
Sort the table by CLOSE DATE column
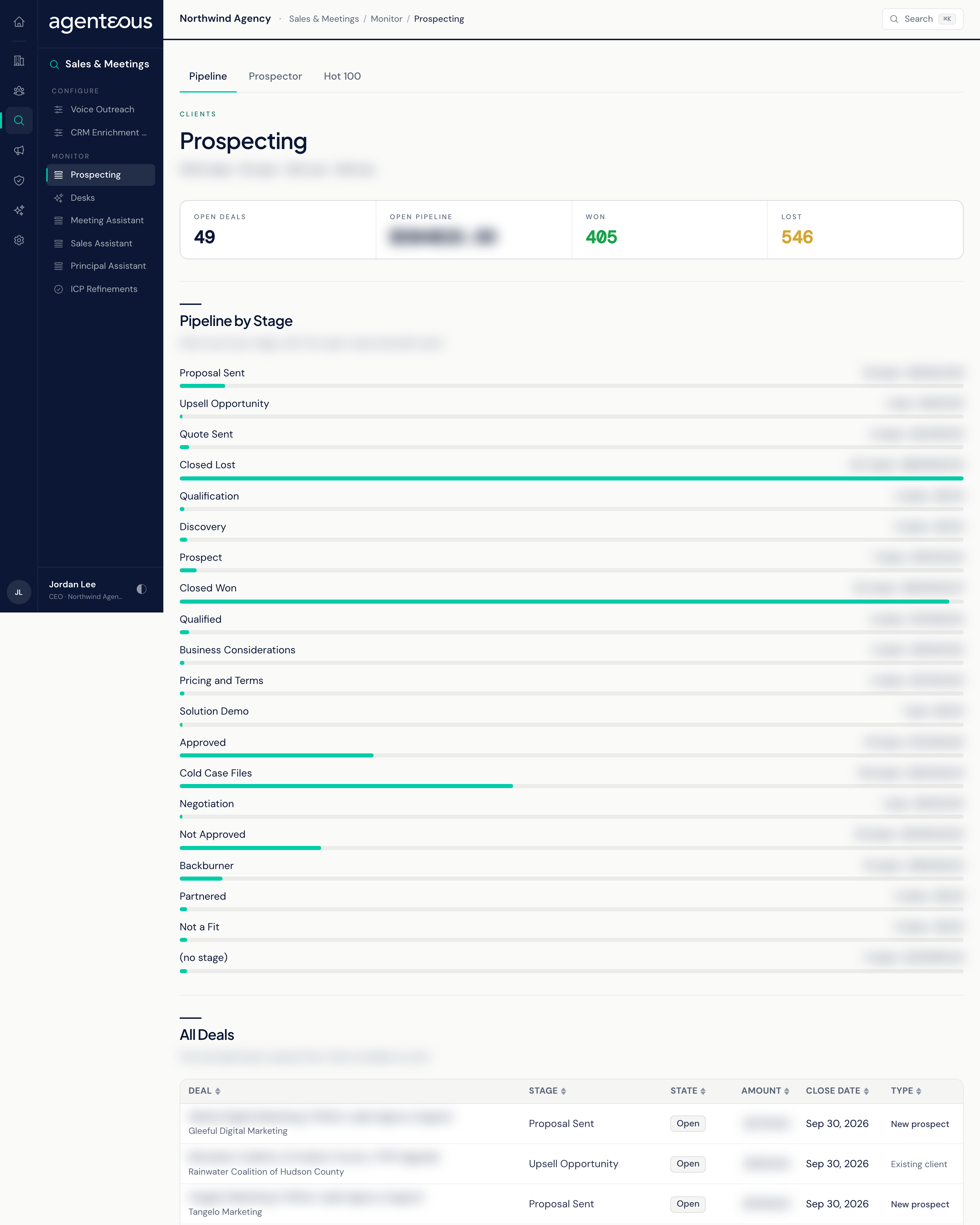[x=837, y=1091]
